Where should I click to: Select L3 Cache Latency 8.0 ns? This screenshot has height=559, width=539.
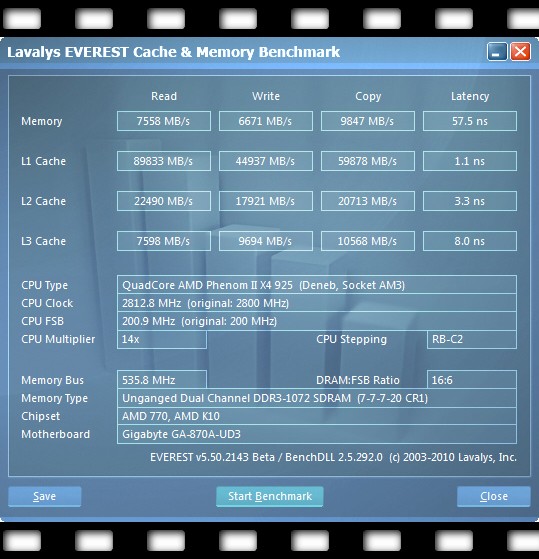tap(469, 241)
